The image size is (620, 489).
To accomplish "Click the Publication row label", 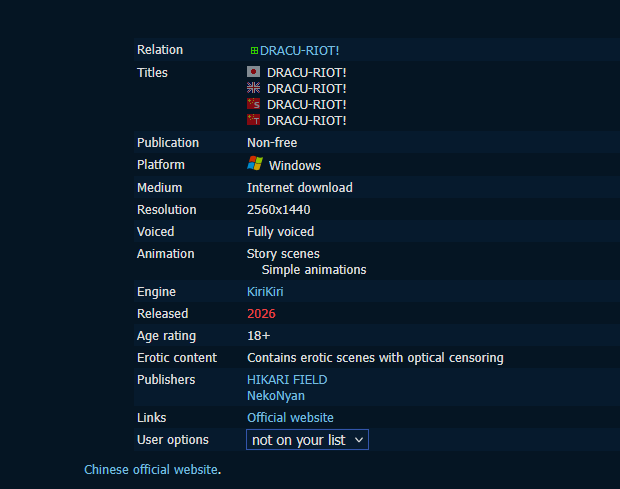I will (x=168, y=143).
